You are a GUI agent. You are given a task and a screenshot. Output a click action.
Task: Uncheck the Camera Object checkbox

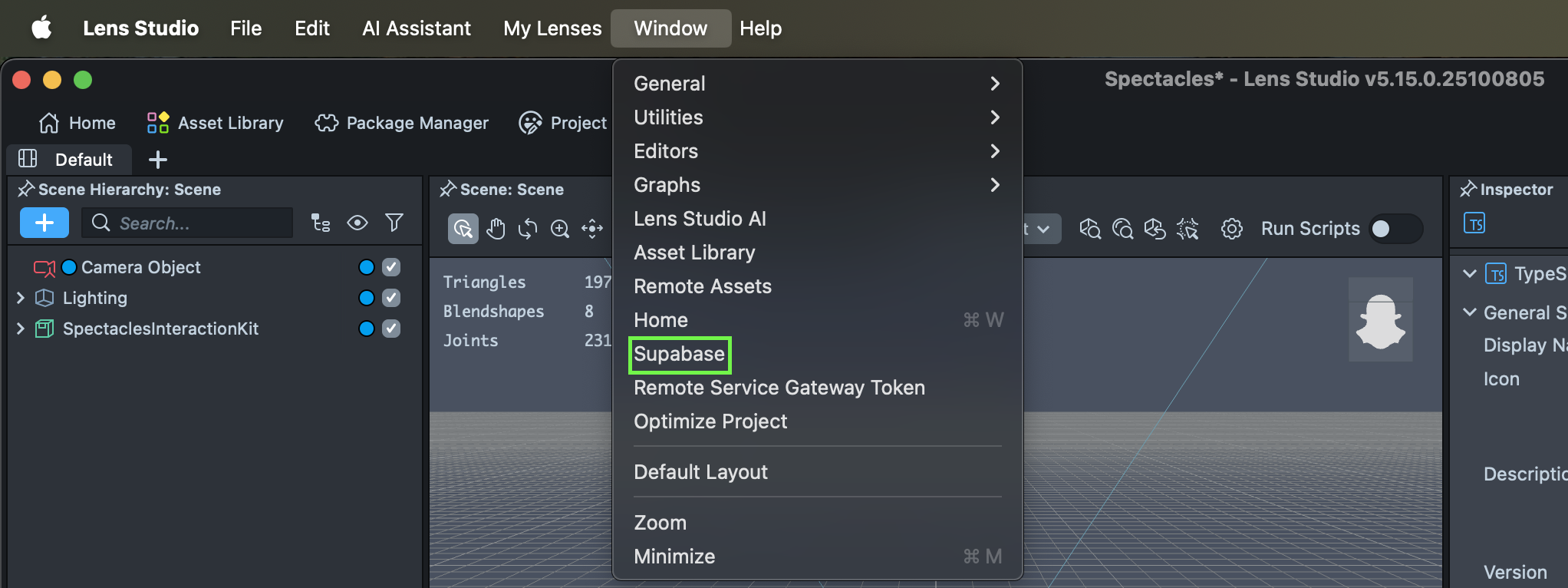tap(391, 267)
